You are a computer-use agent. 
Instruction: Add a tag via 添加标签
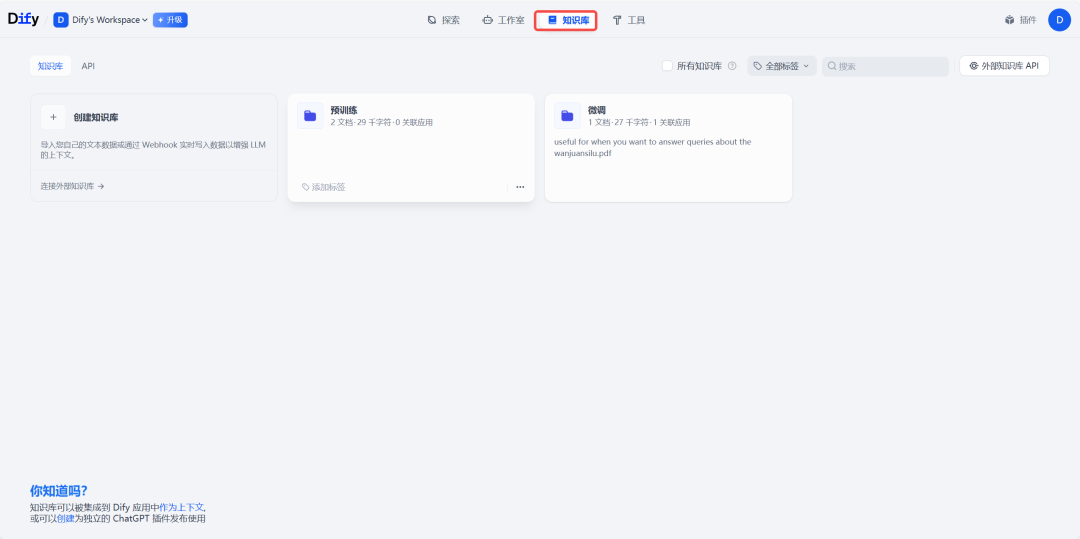[324, 187]
